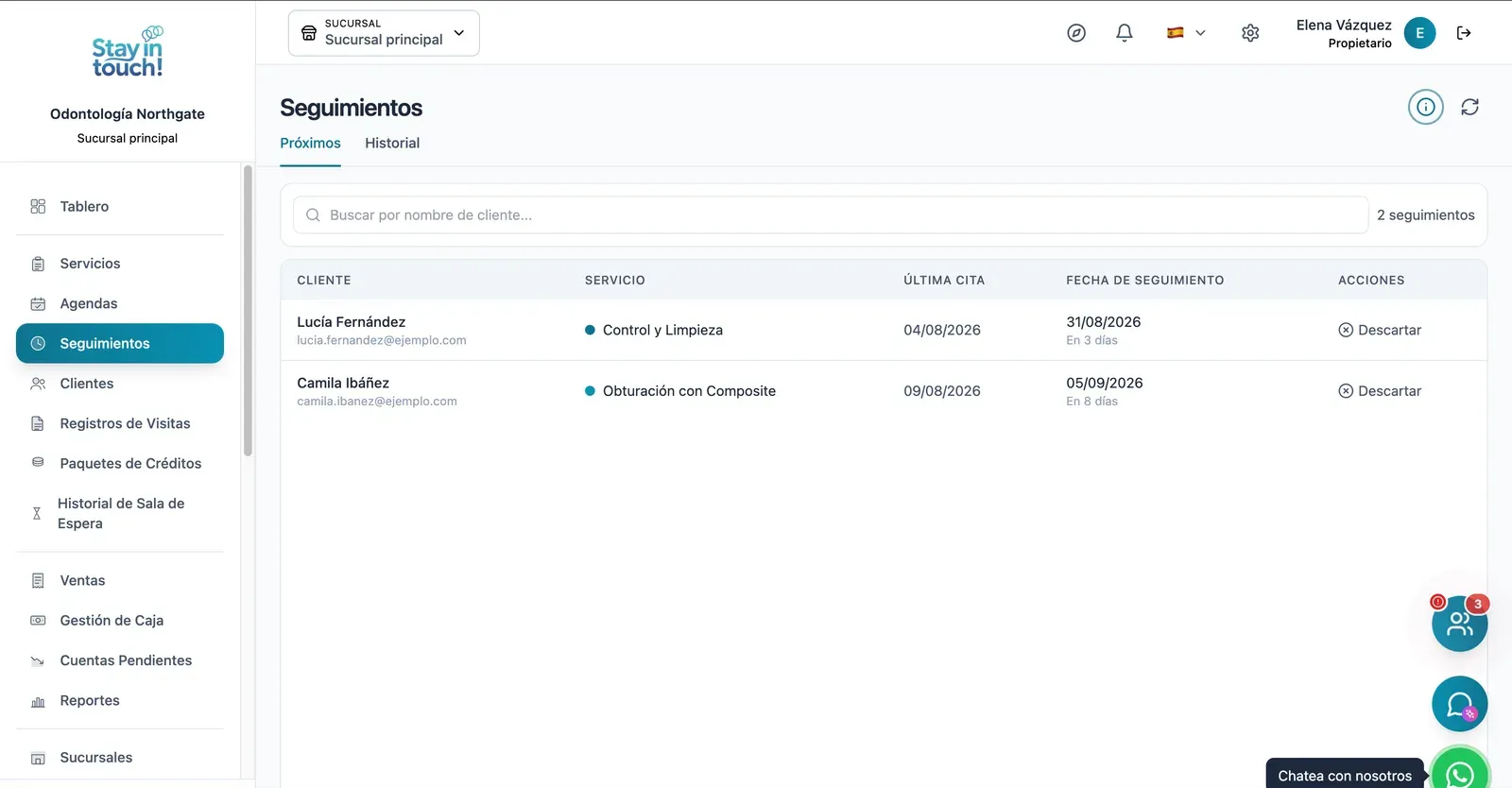Descartar Camila Ibáñez's follow-up
The width and height of the screenshot is (1512, 788).
tap(1380, 391)
